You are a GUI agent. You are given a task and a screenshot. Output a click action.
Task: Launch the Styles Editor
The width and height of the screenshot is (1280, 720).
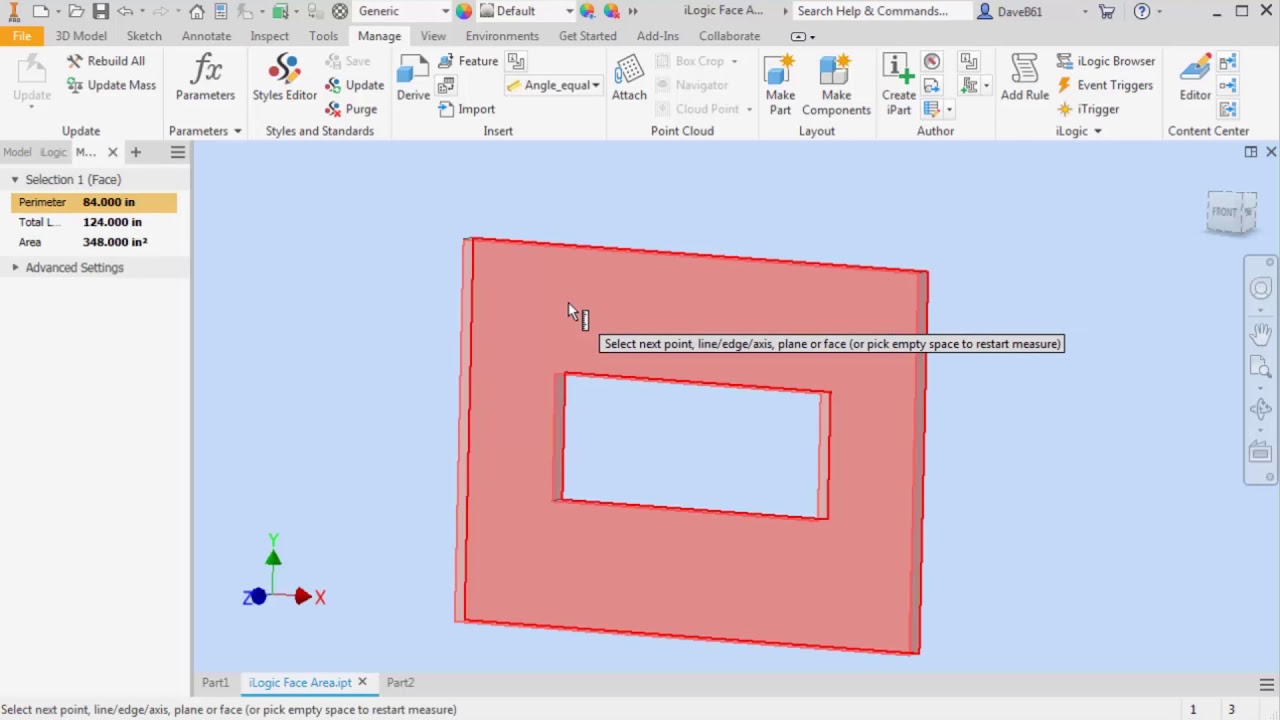point(284,78)
